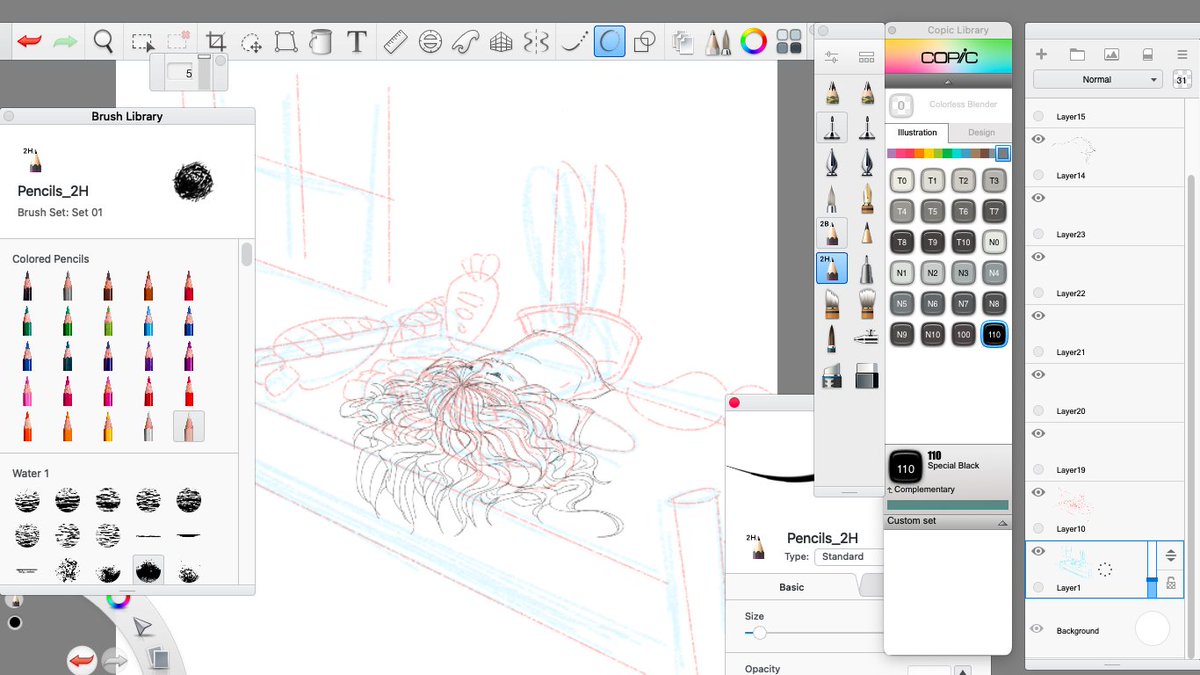Viewport: 1200px width, 675px height.
Task: Select the Colorless Blender button
Action: coord(901,104)
